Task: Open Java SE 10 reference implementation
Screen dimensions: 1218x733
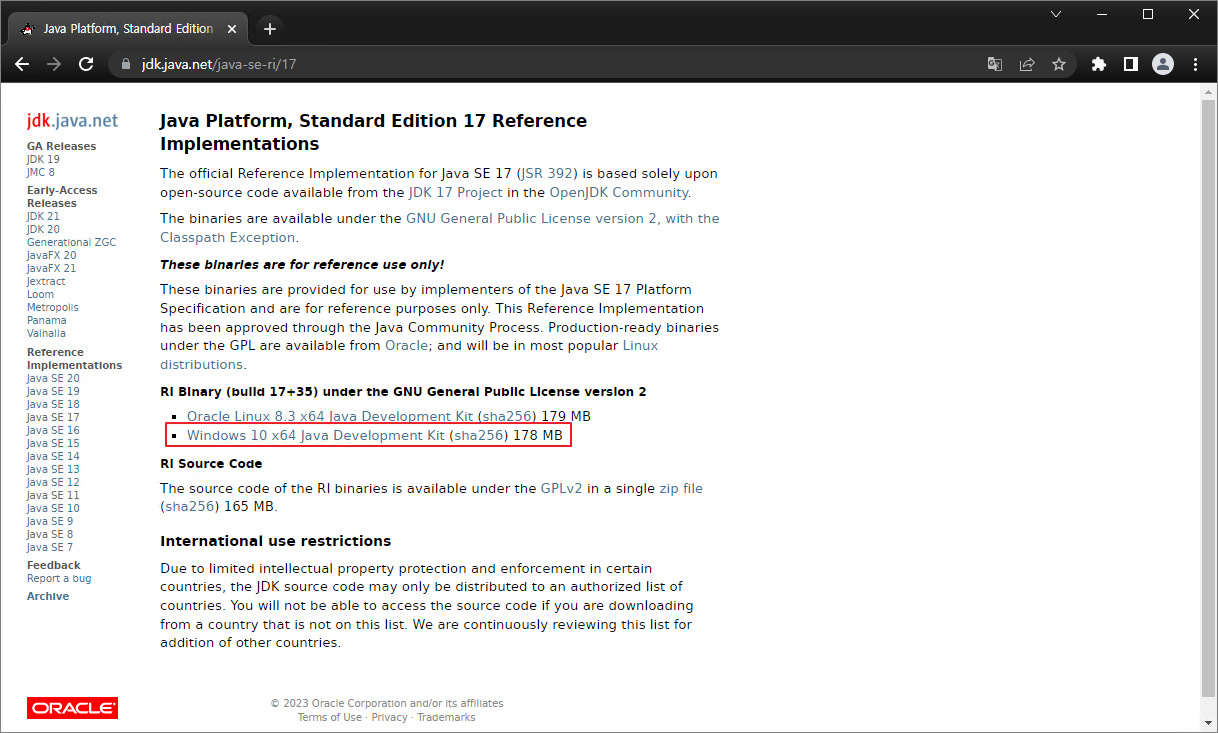Action: click(x=53, y=508)
